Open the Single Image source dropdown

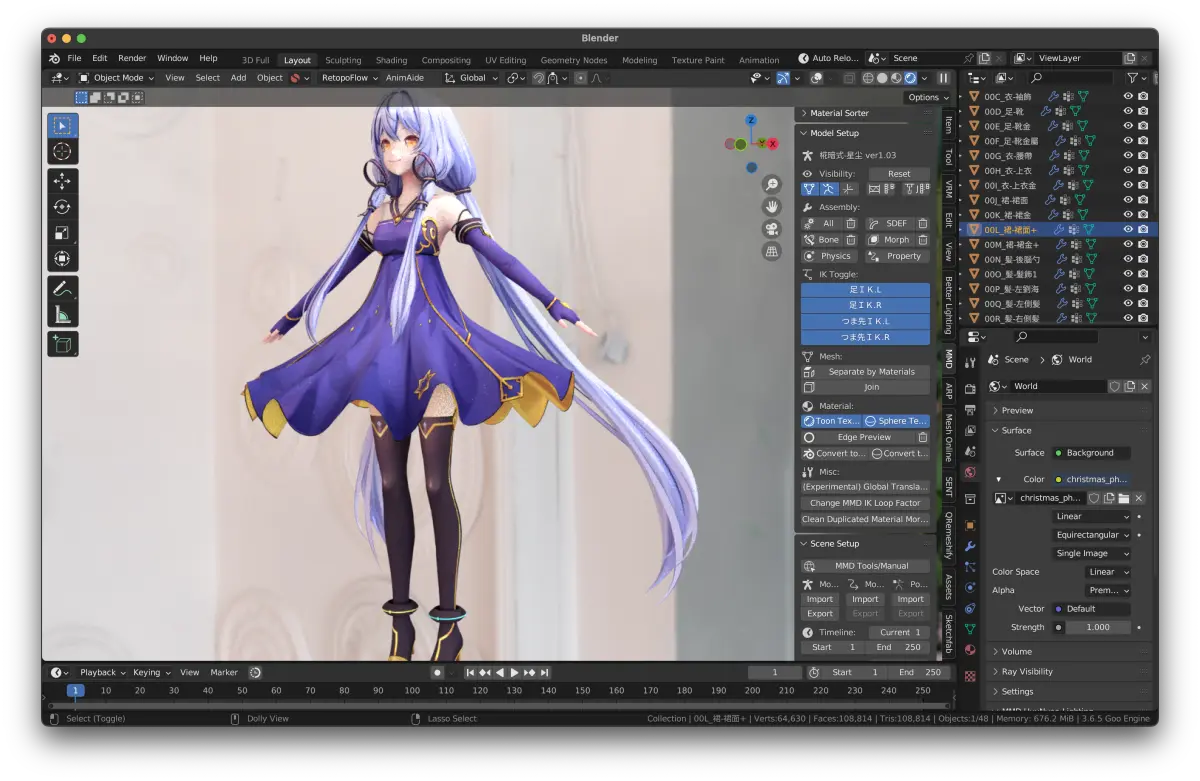(x=1093, y=553)
